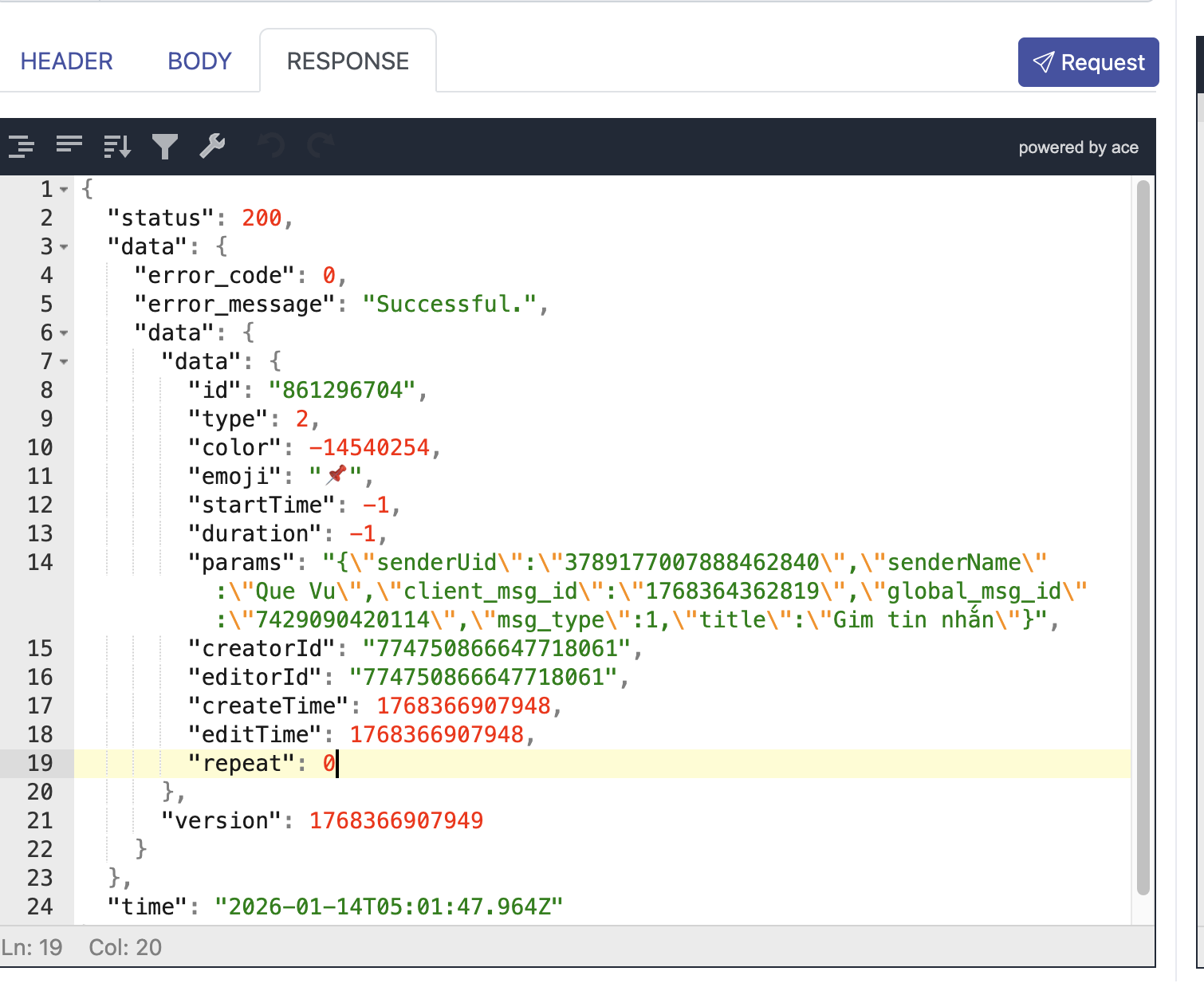
Task: Click the redo arrow icon
Action: [x=321, y=147]
